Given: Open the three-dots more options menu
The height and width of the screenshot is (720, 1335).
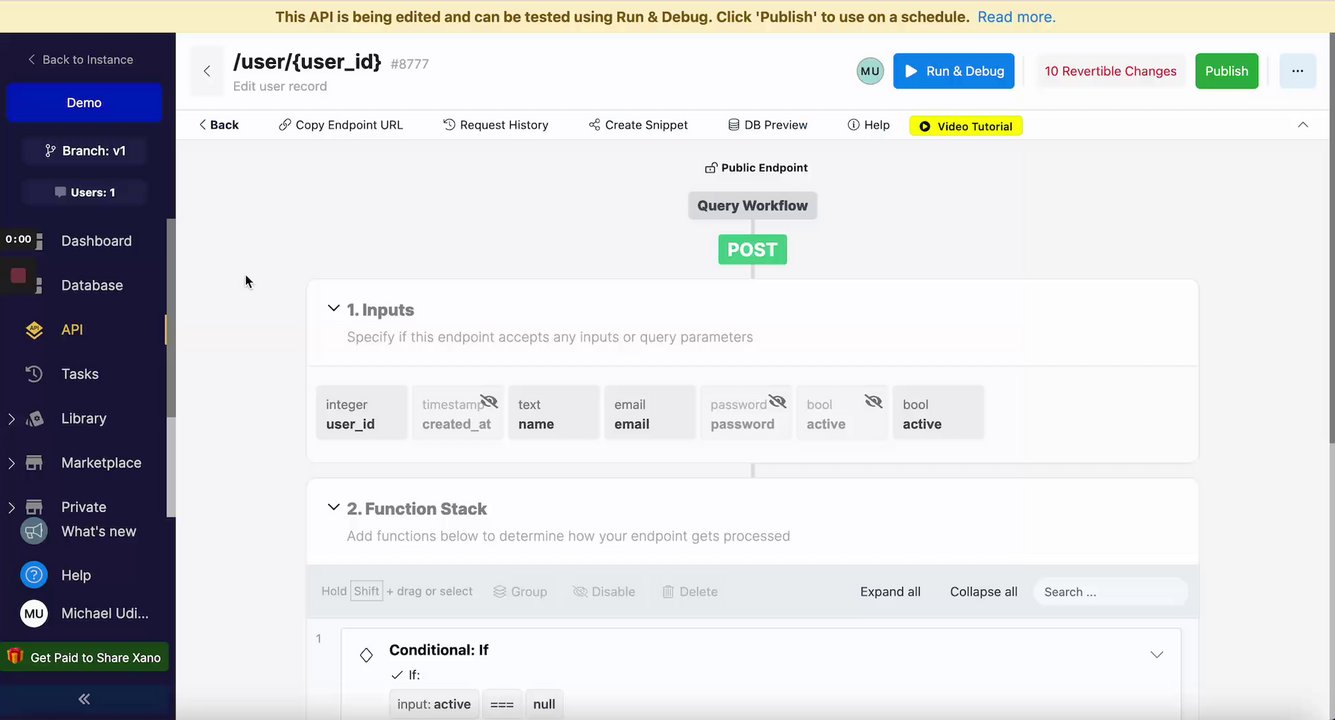Looking at the screenshot, I should coord(1297,71).
